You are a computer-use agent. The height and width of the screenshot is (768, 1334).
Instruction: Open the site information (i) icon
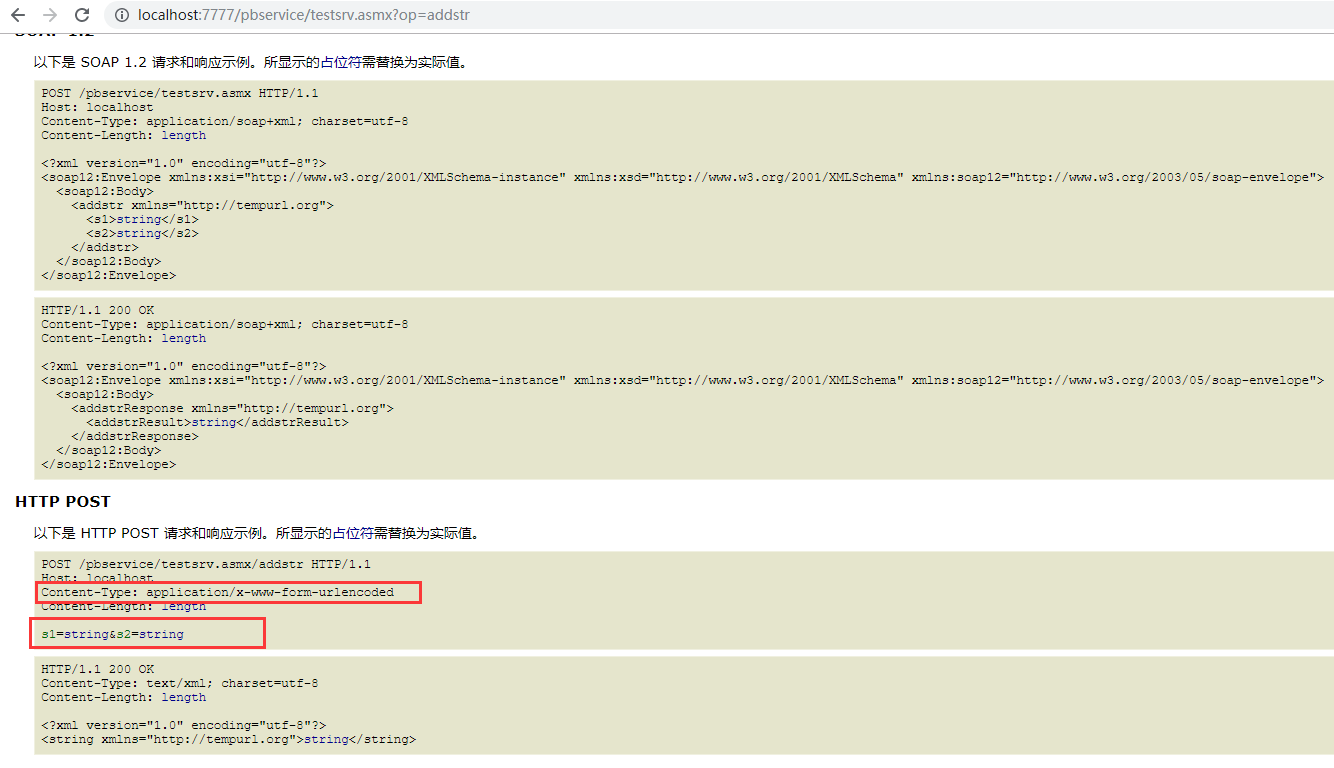pos(120,15)
